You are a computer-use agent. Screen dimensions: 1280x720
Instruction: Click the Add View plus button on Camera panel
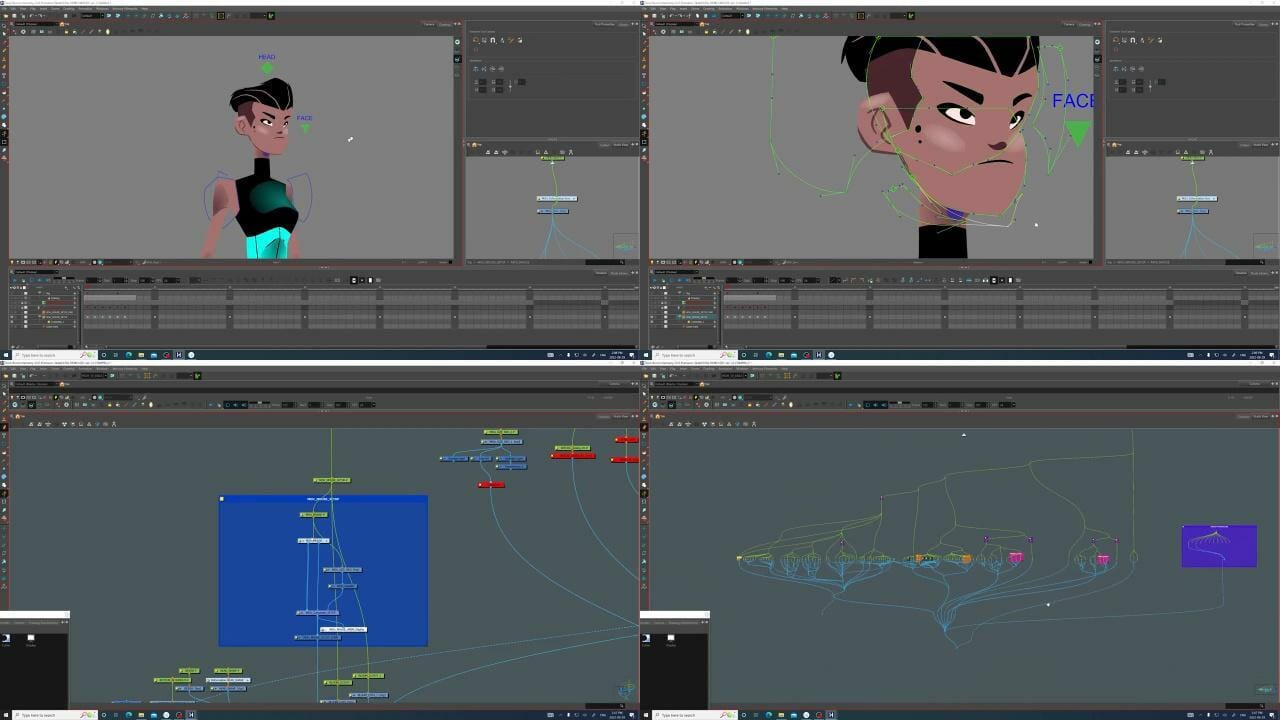coord(457,22)
